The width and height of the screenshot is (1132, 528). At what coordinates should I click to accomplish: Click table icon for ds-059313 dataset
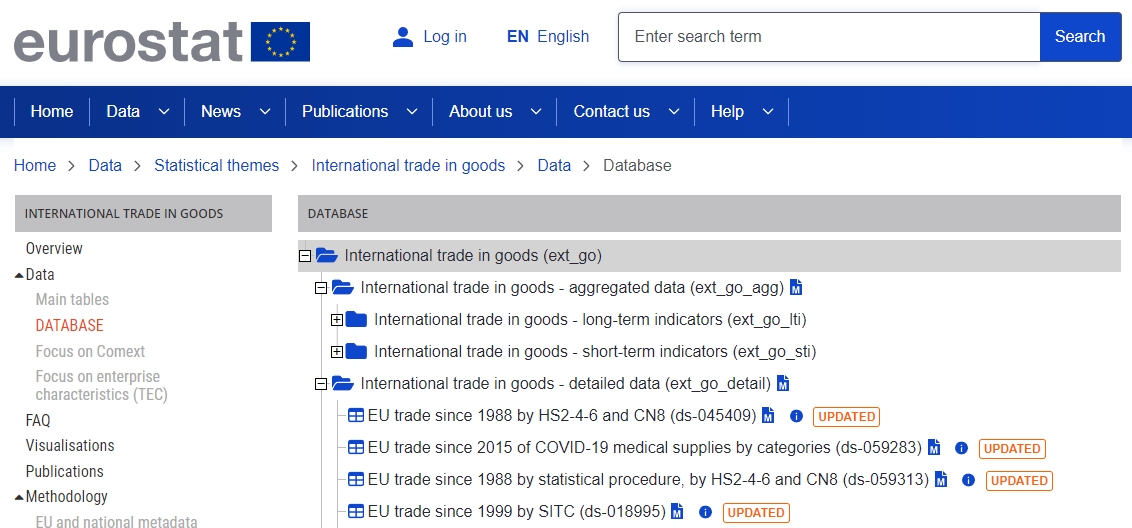pyautogui.click(x=356, y=480)
